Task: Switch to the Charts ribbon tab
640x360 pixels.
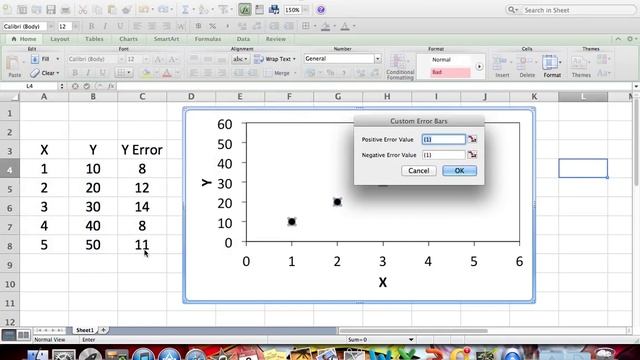Action: 129,39
